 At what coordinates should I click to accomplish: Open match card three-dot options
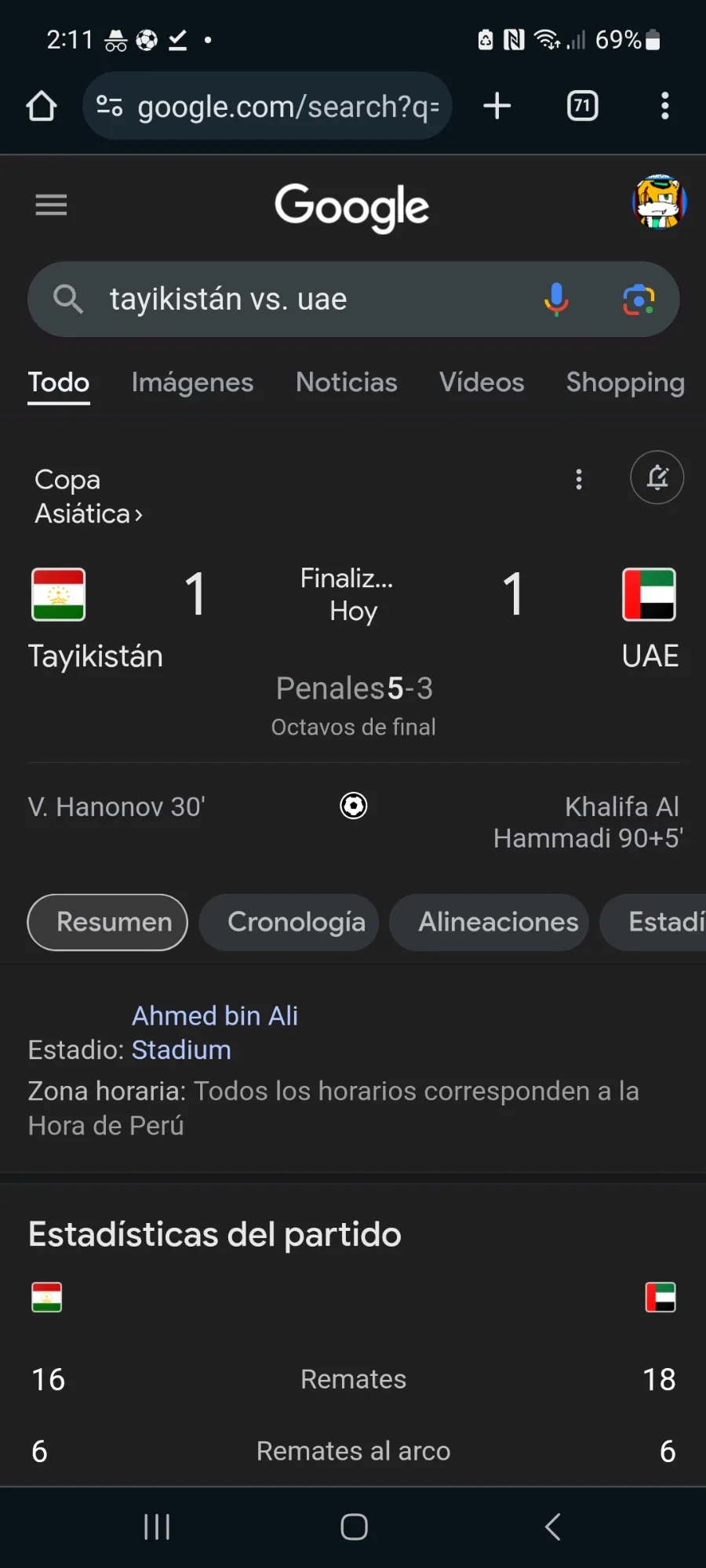(x=579, y=479)
